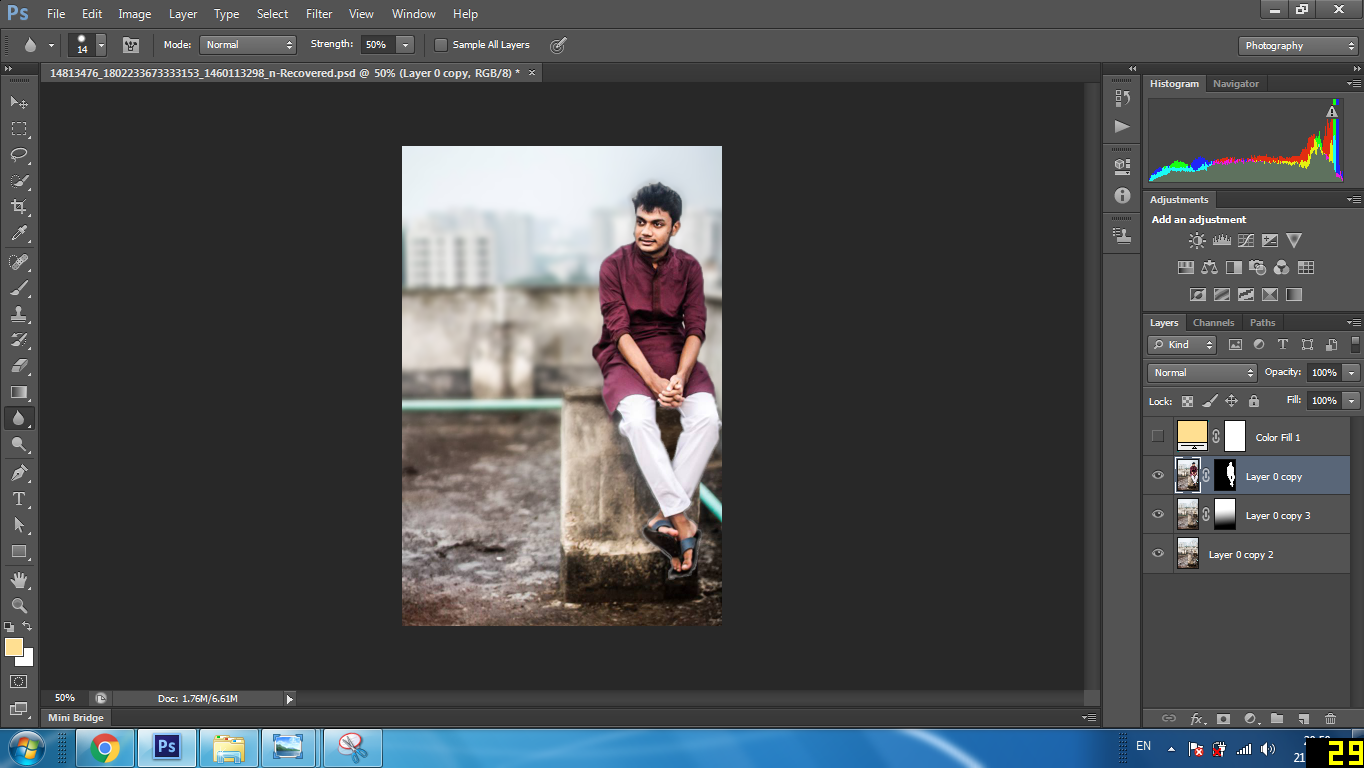Click the foreground color swatch
The image size is (1364, 768).
tap(14, 647)
